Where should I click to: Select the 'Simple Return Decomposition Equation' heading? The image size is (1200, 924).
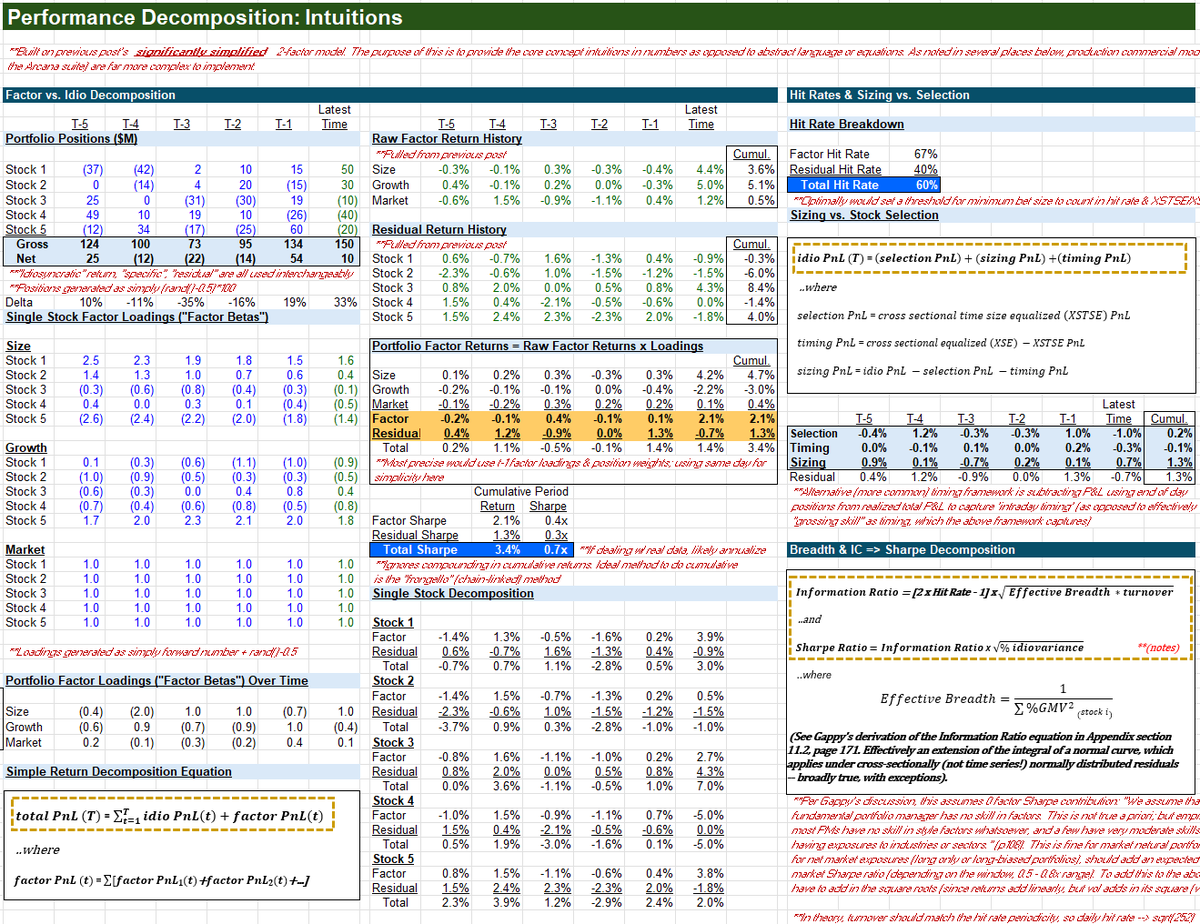coord(118,771)
